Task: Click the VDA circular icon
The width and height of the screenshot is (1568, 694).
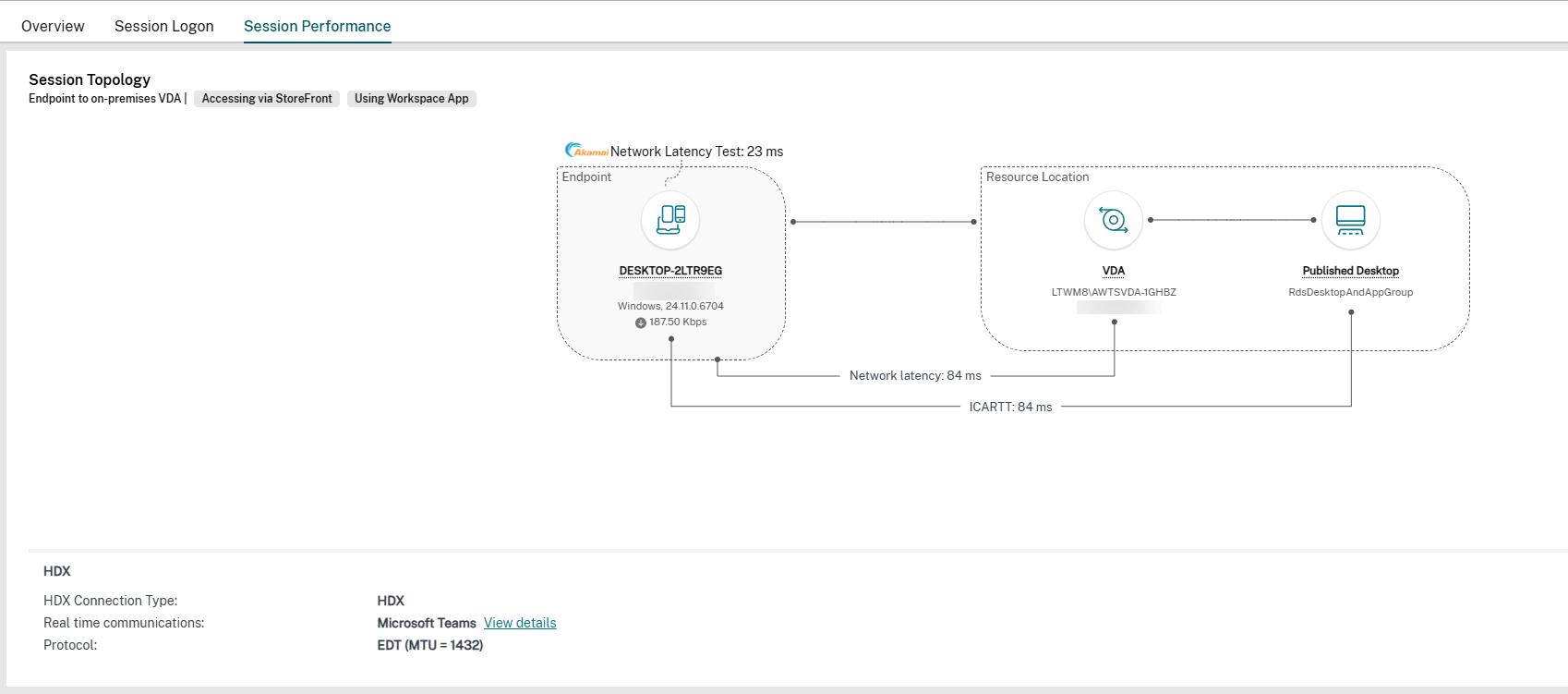Action: tap(1114, 220)
